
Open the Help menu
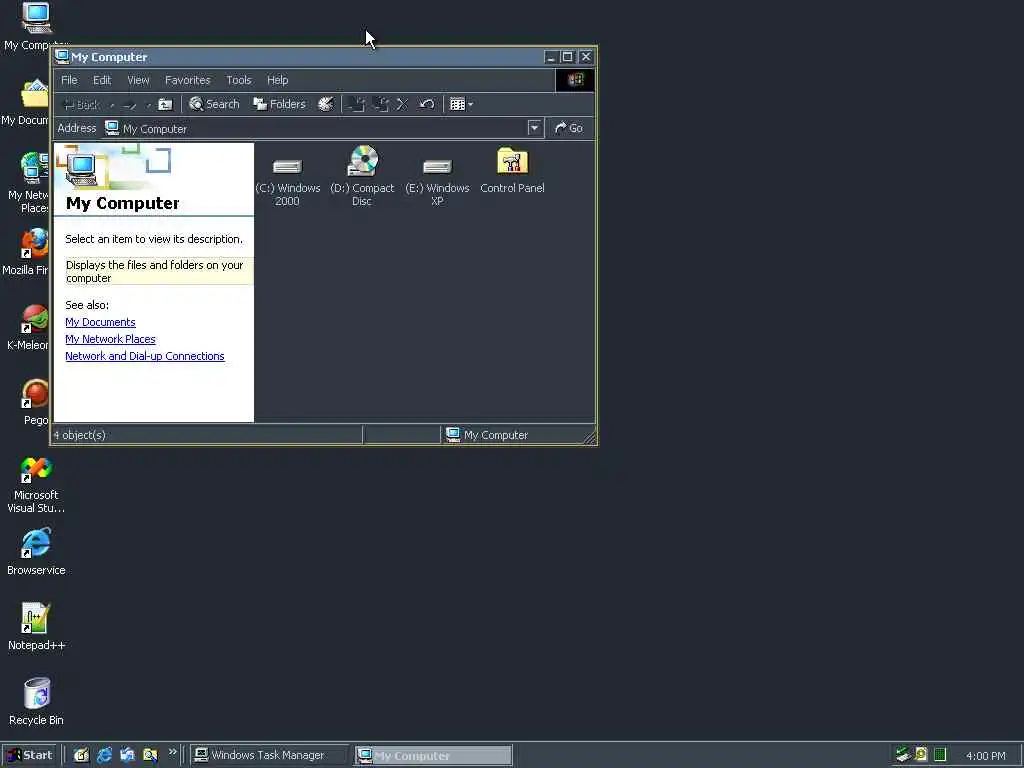(x=278, y=80)
